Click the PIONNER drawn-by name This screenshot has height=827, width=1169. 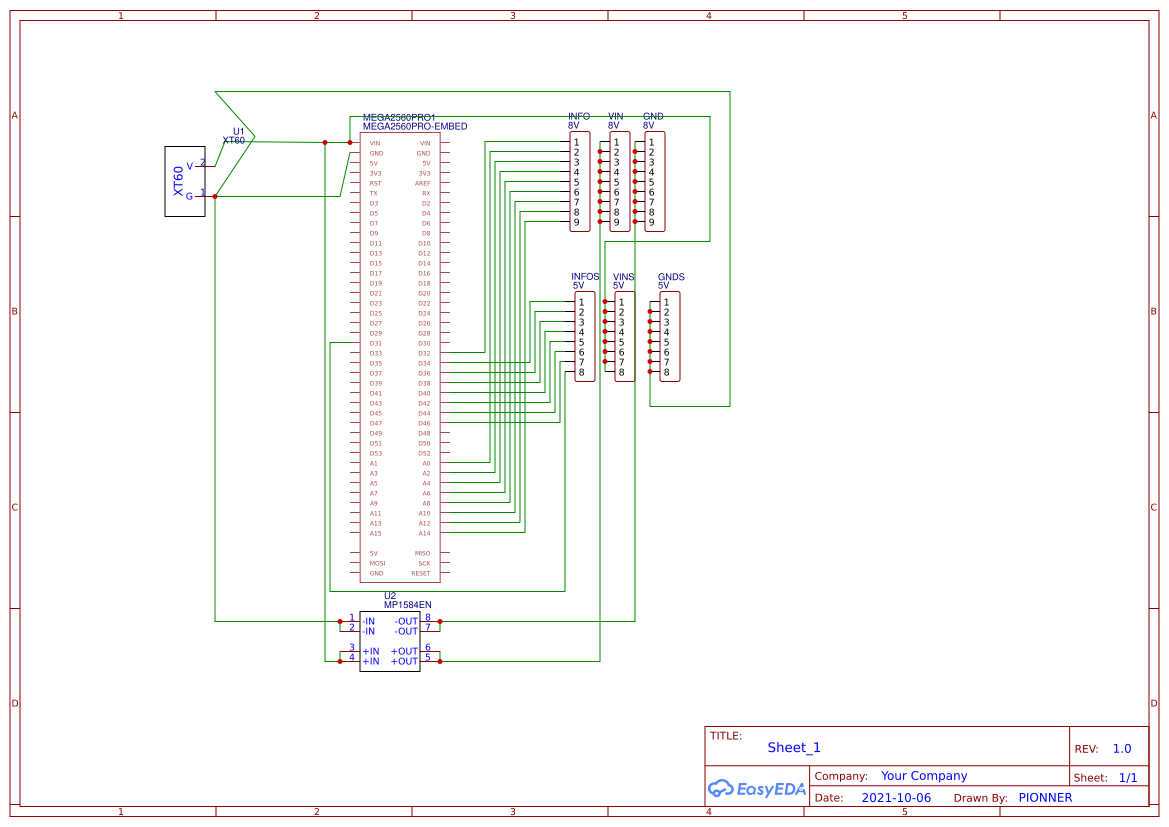(x=1045, y=798)
